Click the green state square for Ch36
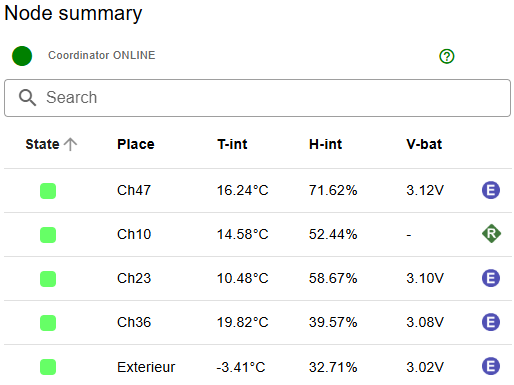 point(48,323)
